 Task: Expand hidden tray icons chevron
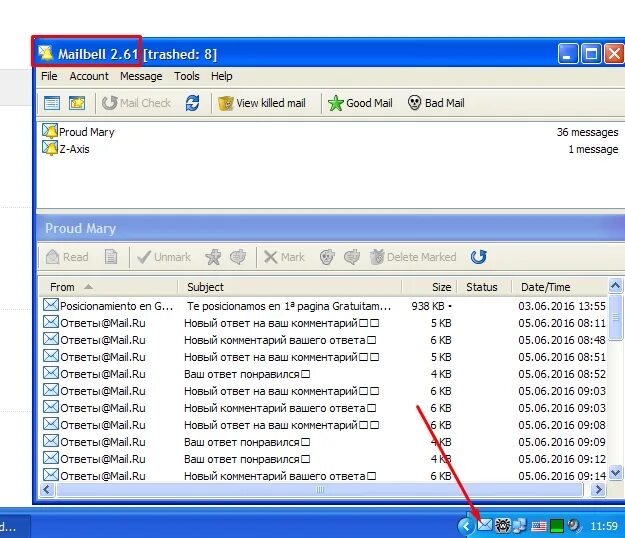point(466,526)
